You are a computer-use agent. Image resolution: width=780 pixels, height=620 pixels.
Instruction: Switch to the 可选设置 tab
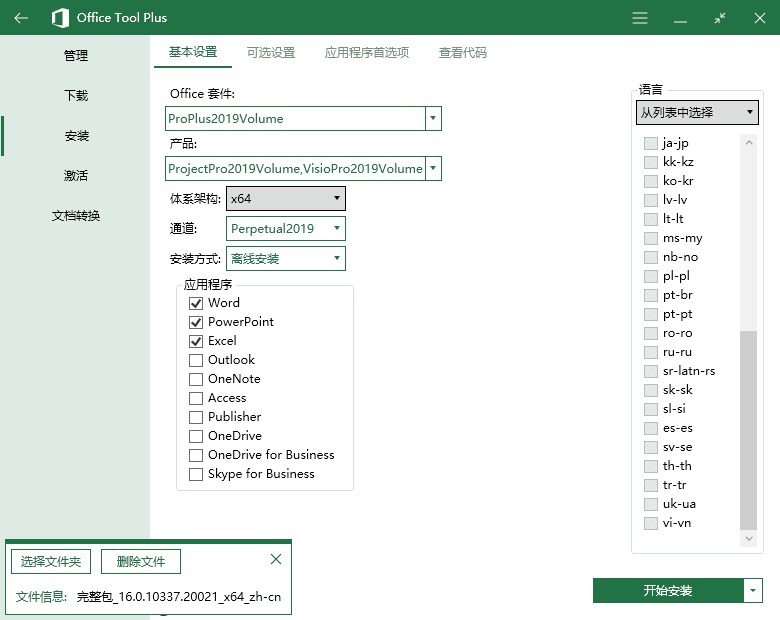(x=271, y=52)
